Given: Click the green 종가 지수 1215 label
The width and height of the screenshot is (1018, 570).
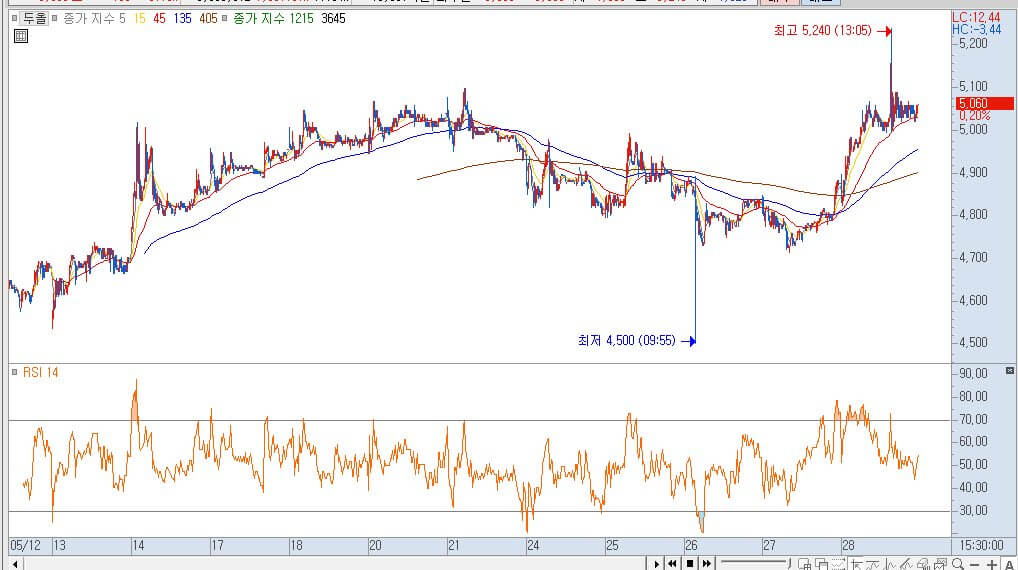Looking at the screenshot, I should point(273,18).
